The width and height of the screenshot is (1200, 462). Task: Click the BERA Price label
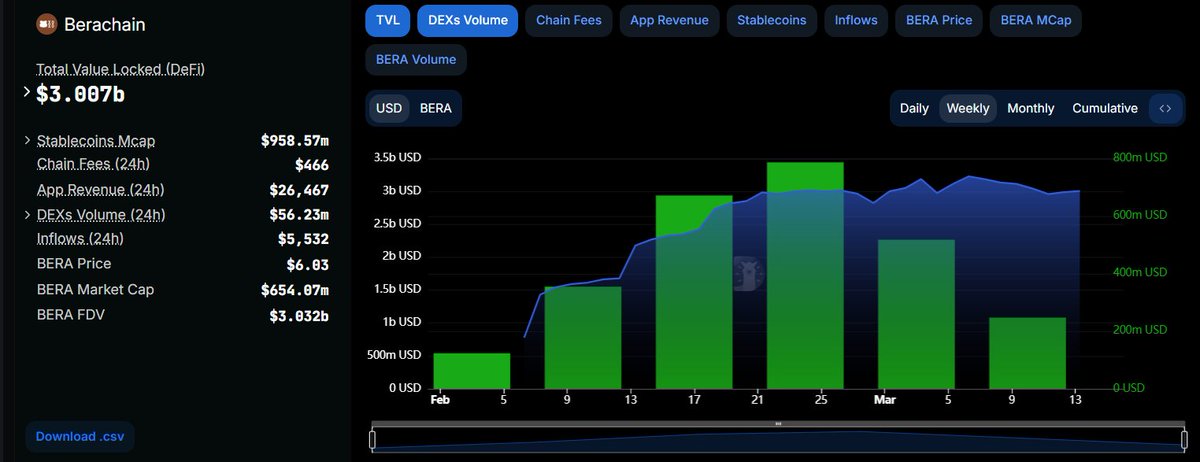click(x=74, y=263)
